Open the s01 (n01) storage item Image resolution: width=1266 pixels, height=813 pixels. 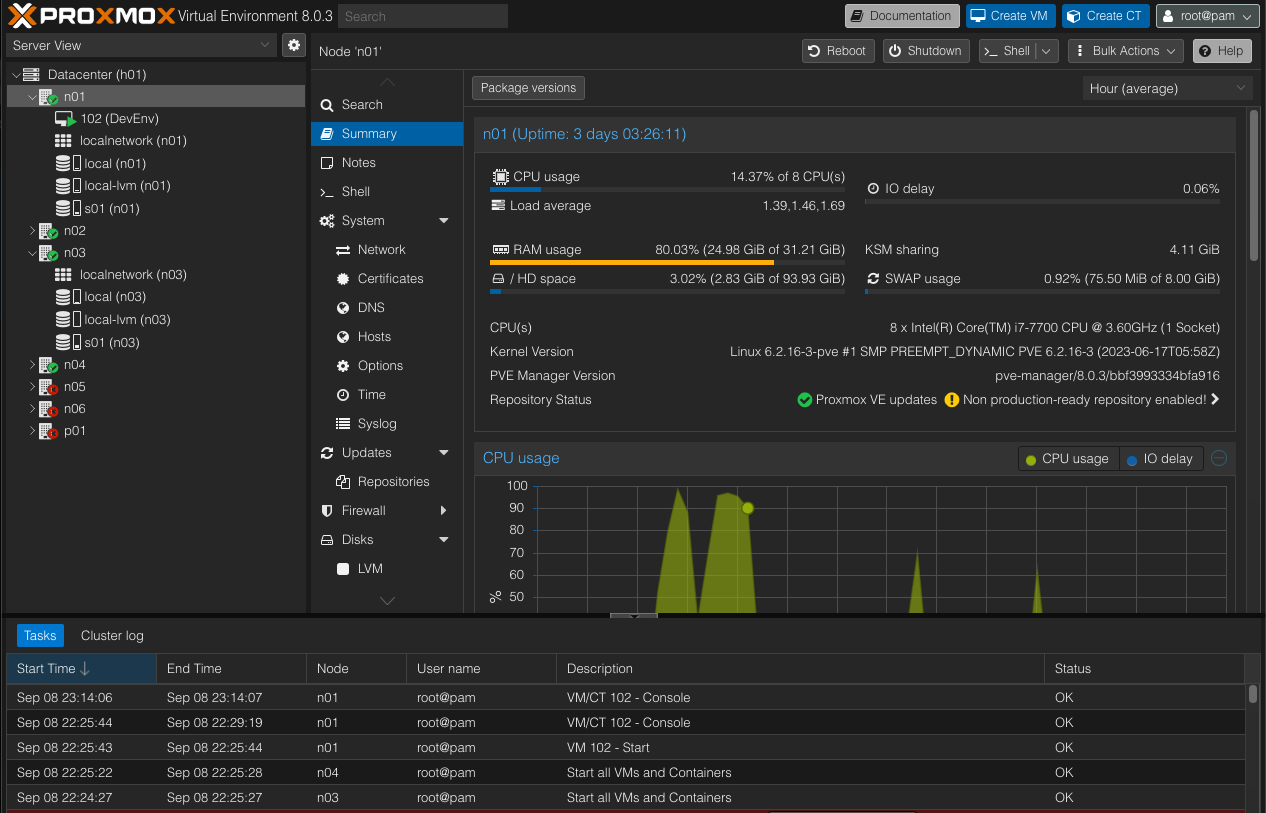[x=111, y=208]
